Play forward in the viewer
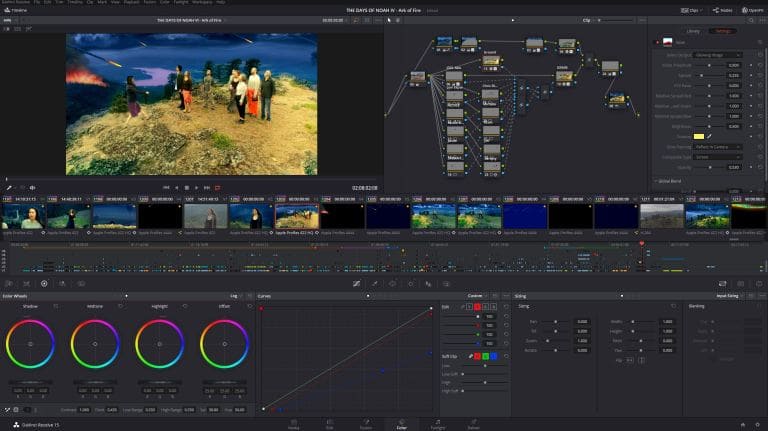The width and height of the screenshot is (768, 431). (x=196, y=188)
